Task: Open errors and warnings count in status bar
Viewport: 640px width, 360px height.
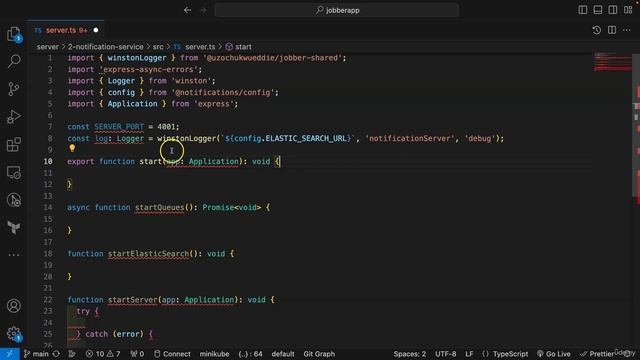Action: [x=103, y=354]
